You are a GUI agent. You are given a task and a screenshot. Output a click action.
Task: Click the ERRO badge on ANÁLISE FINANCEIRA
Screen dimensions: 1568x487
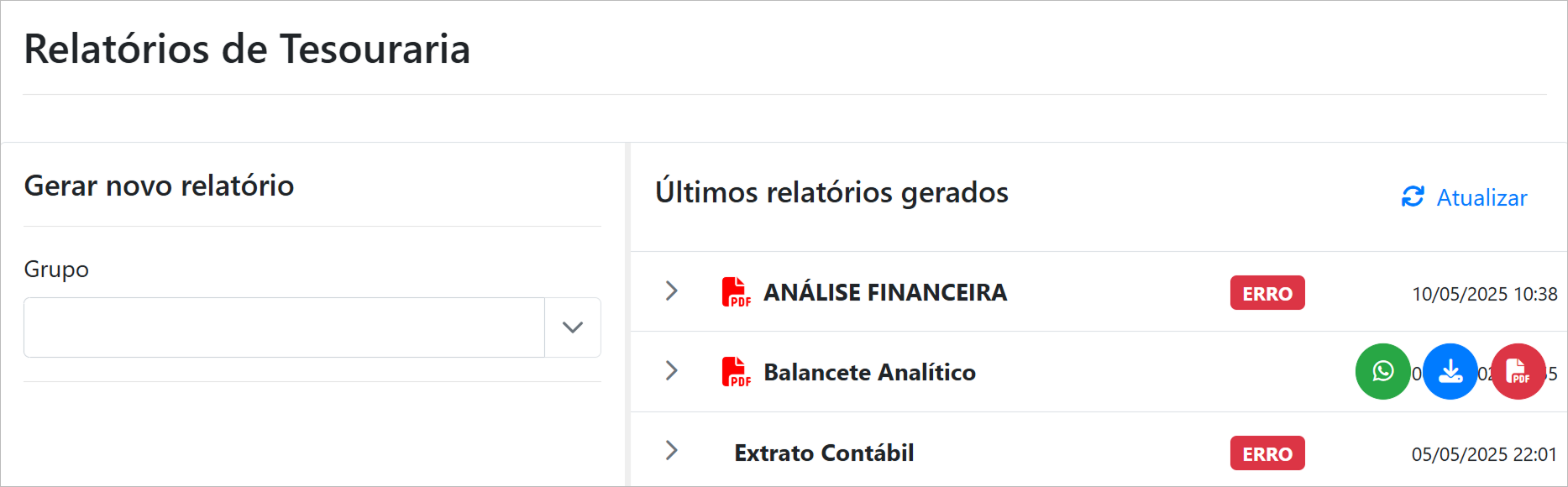1267,293
